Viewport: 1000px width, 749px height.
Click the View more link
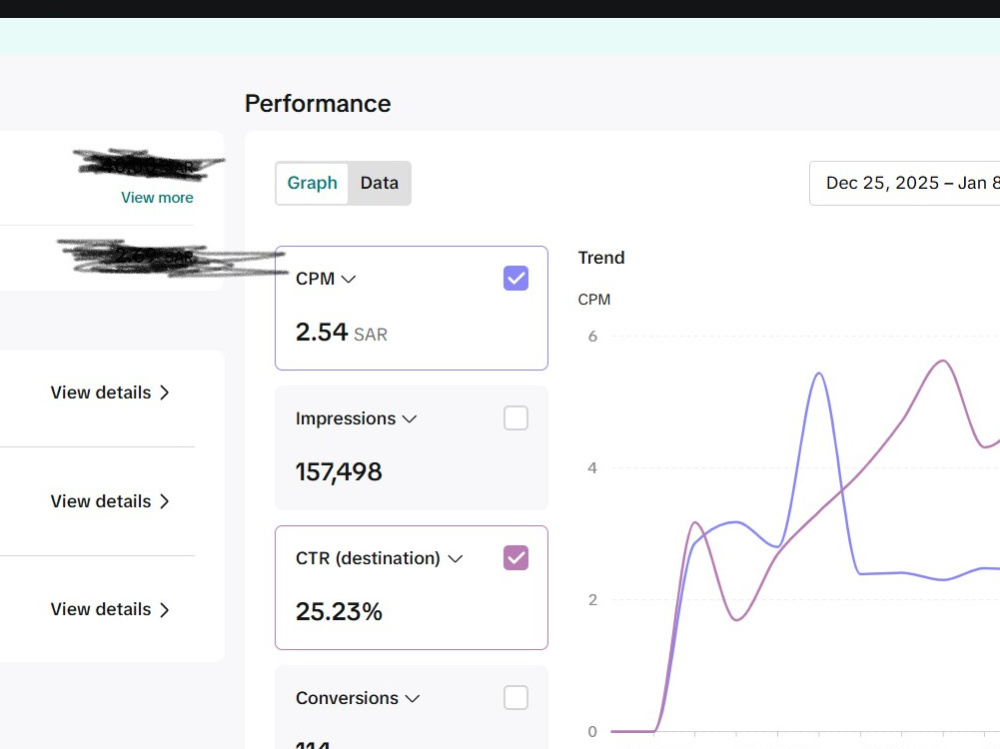[x=157, y=198]
